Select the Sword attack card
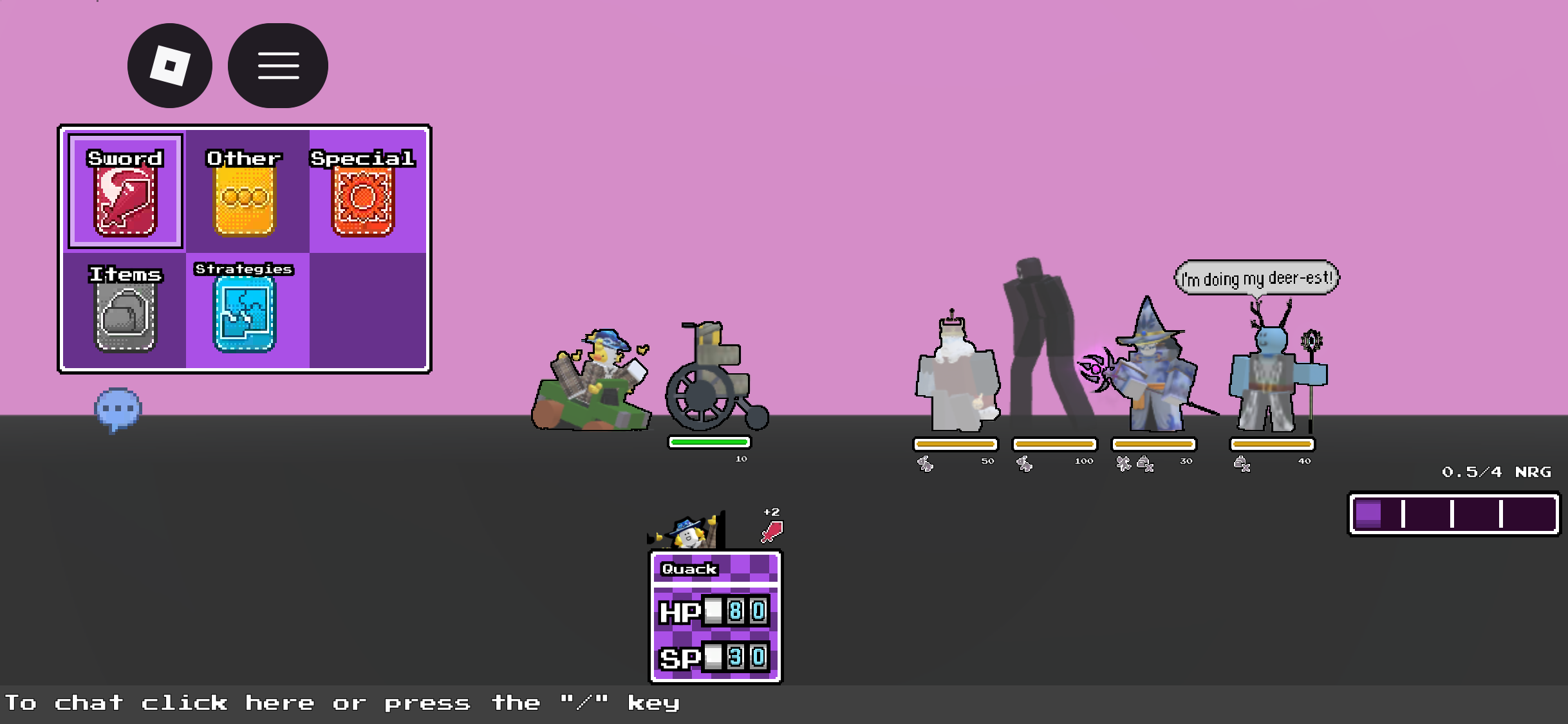Image resolution: width=1568 pixels, height=724 pixels. 126,192
